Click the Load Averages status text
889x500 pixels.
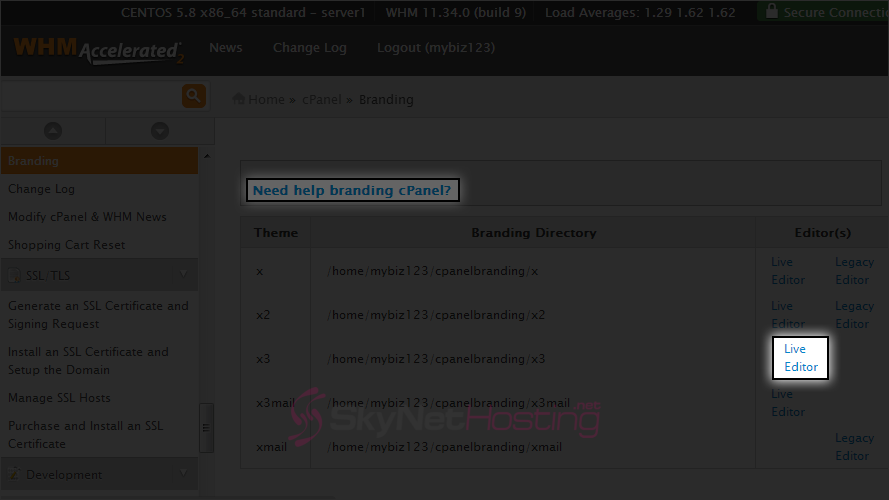(x=640, y=12)
